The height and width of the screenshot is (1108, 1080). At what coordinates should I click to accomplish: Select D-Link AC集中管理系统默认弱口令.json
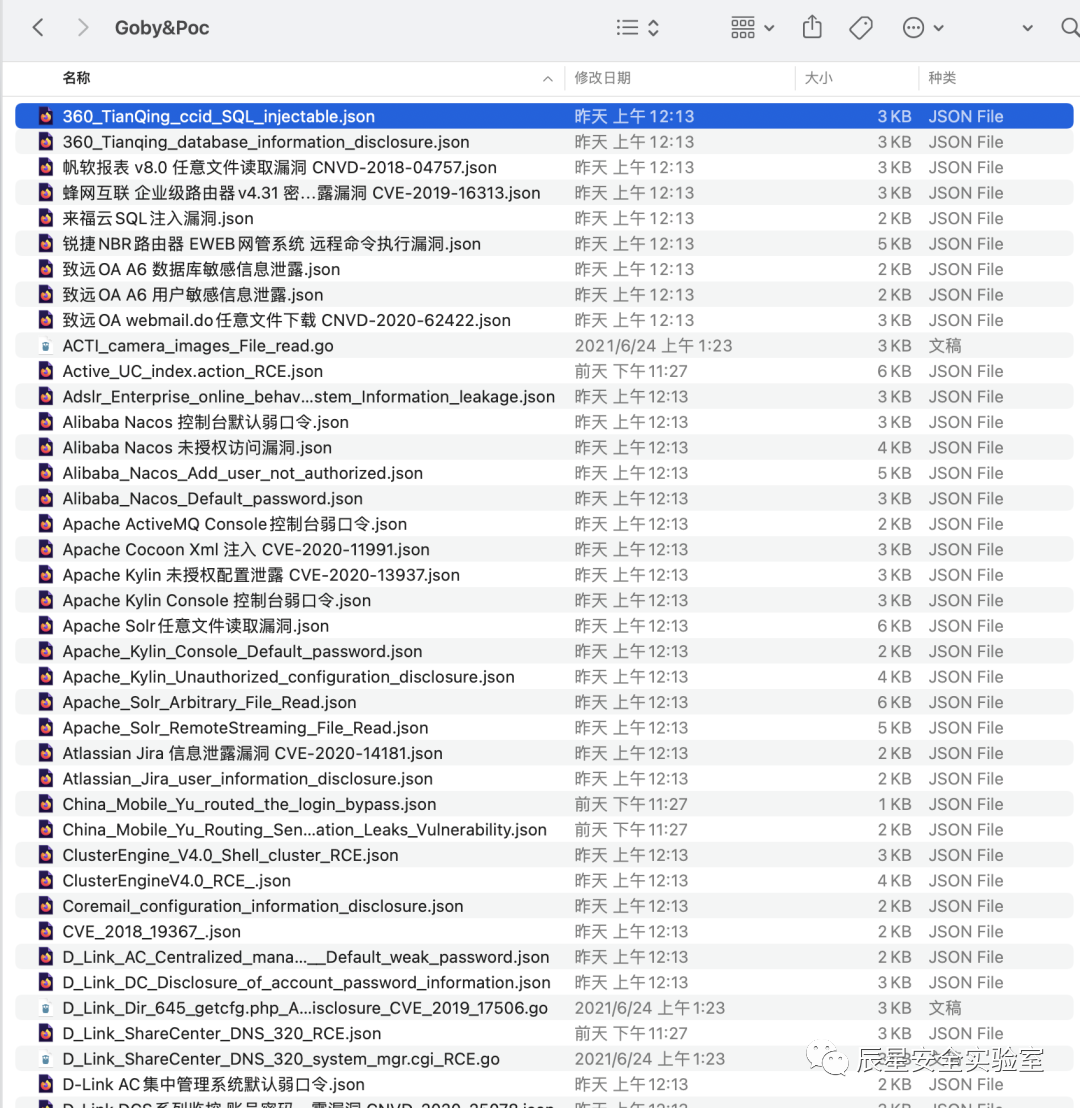[544, 1084]
